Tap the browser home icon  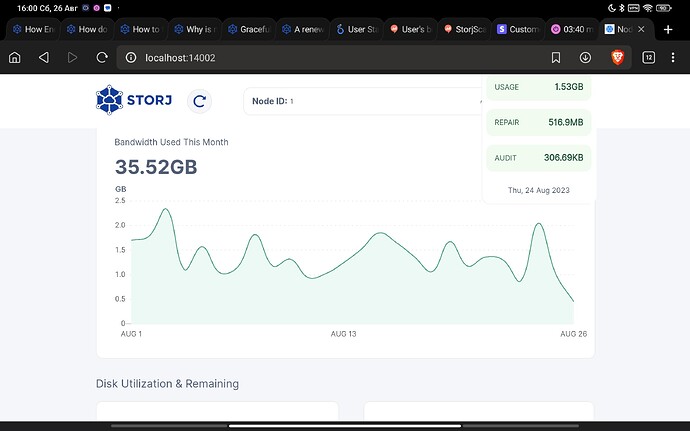pos(14,58)
